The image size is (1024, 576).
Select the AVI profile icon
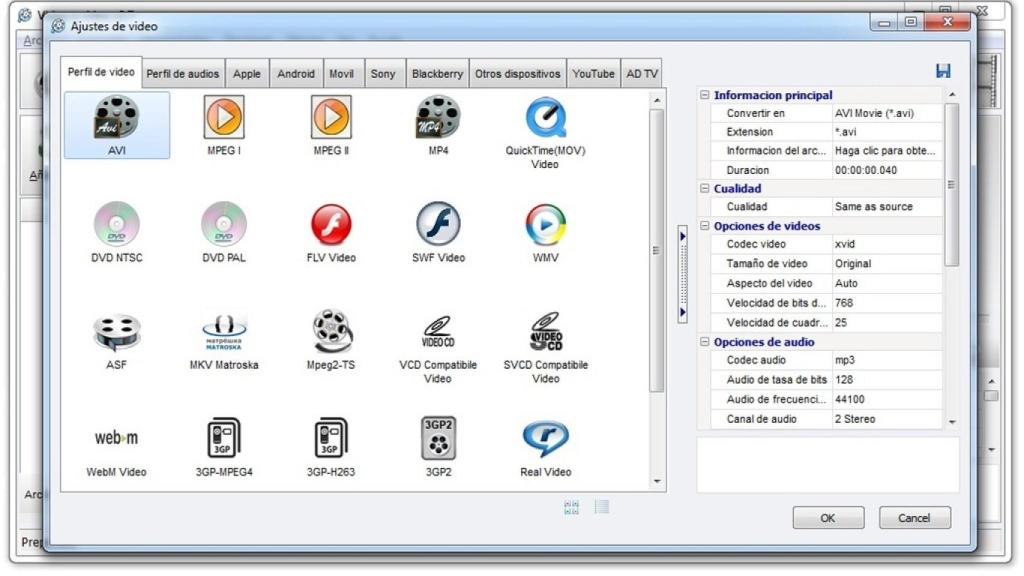tap(116, 122)
